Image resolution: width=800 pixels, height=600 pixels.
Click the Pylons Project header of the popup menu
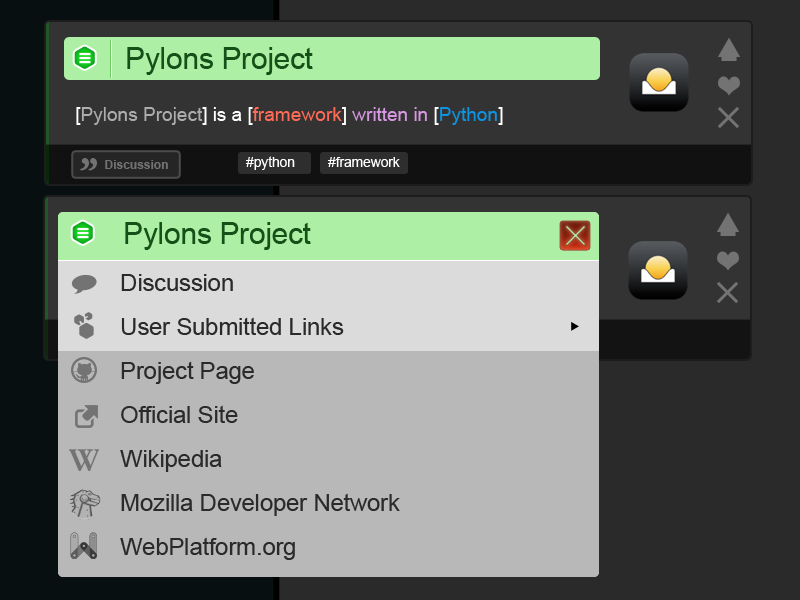[329, 236]
